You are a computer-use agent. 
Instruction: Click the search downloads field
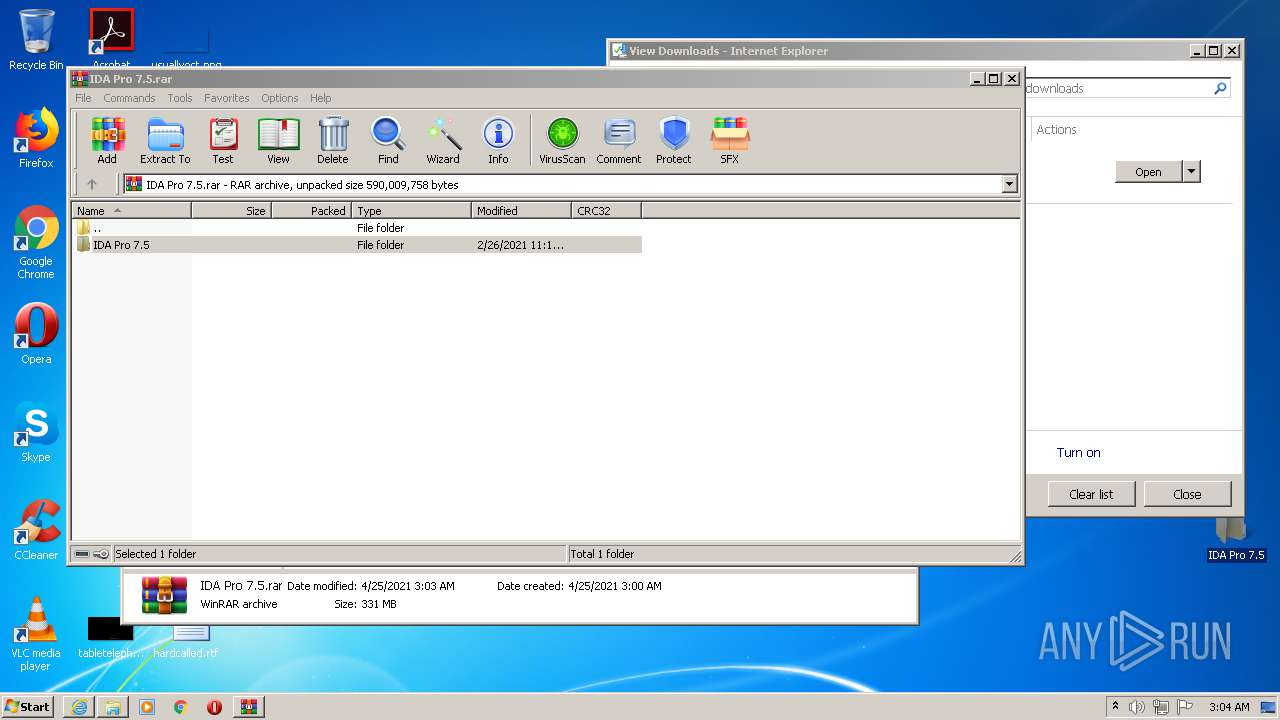point(1117,89)
